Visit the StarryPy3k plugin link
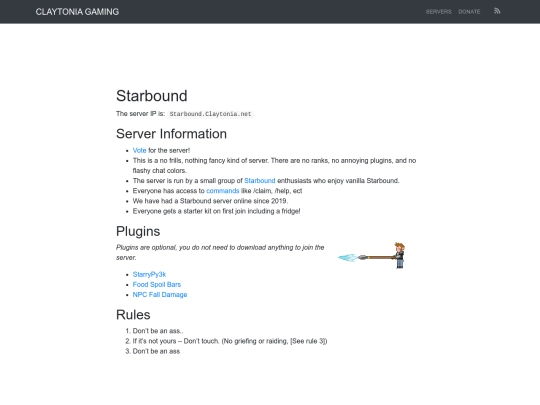Screen dimensions: 540x405 click(x=149, y=274)
